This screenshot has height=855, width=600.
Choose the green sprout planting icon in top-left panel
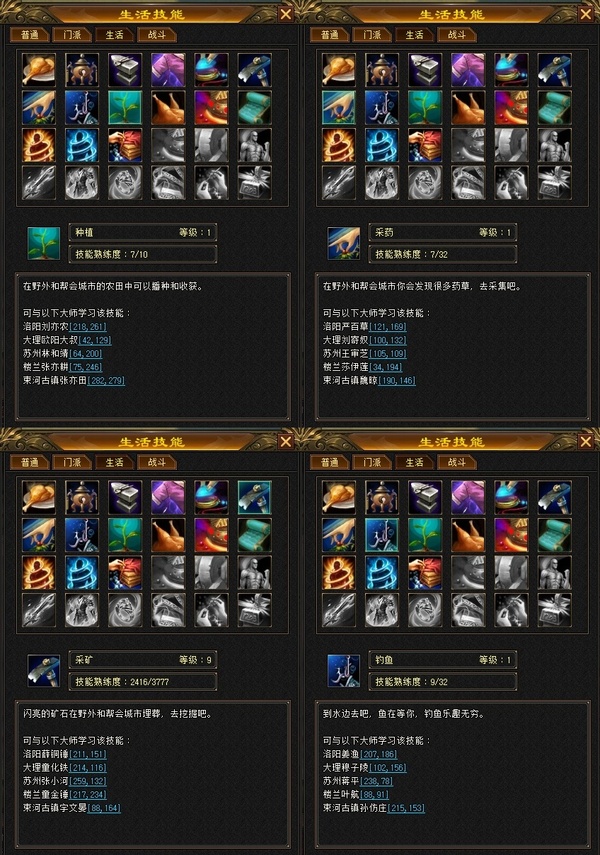pyautogui.click(x=125, y=107)
